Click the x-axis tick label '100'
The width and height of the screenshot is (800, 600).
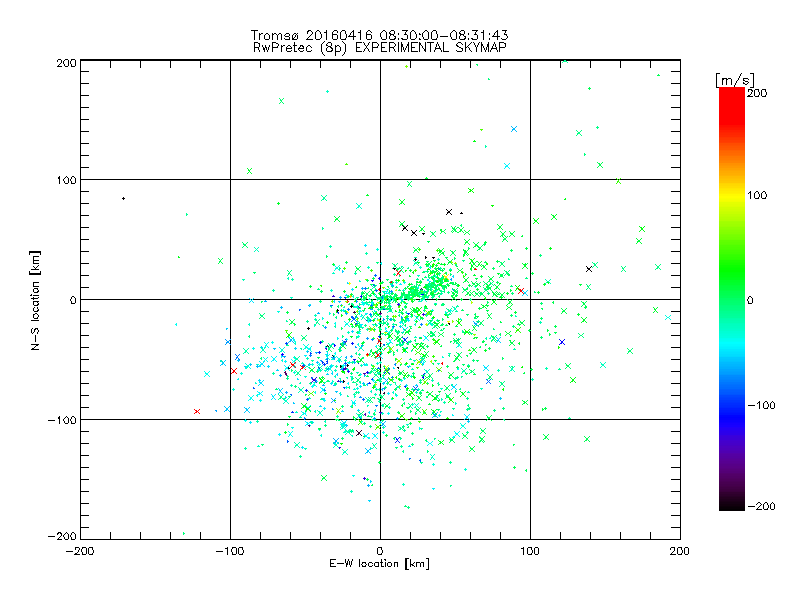[x=530, y=551]
